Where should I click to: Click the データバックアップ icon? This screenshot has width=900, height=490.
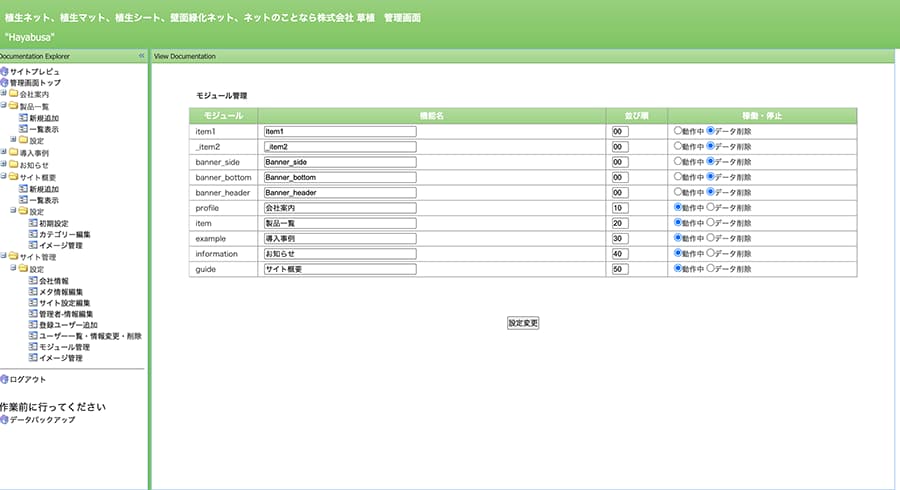[x=4, y=420]
